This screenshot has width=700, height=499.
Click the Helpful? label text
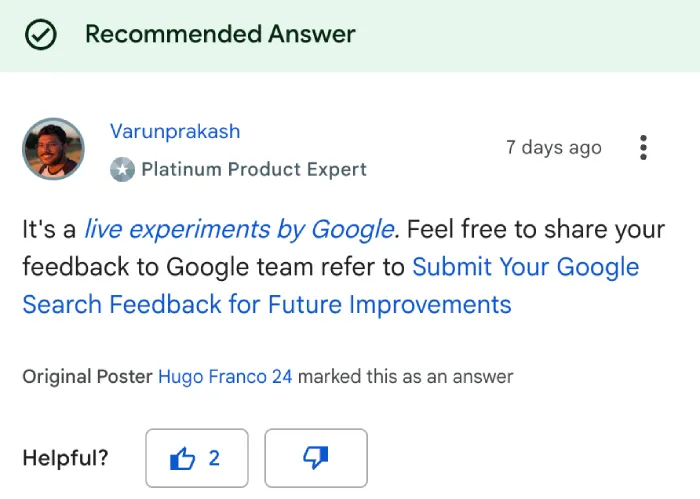tap(66, 458)
